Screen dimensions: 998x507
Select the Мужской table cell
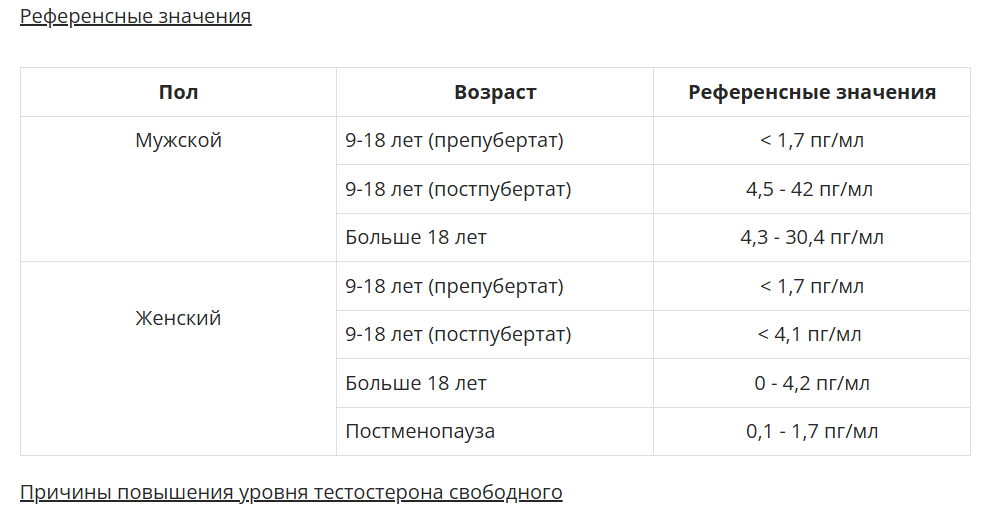(178, 189)
